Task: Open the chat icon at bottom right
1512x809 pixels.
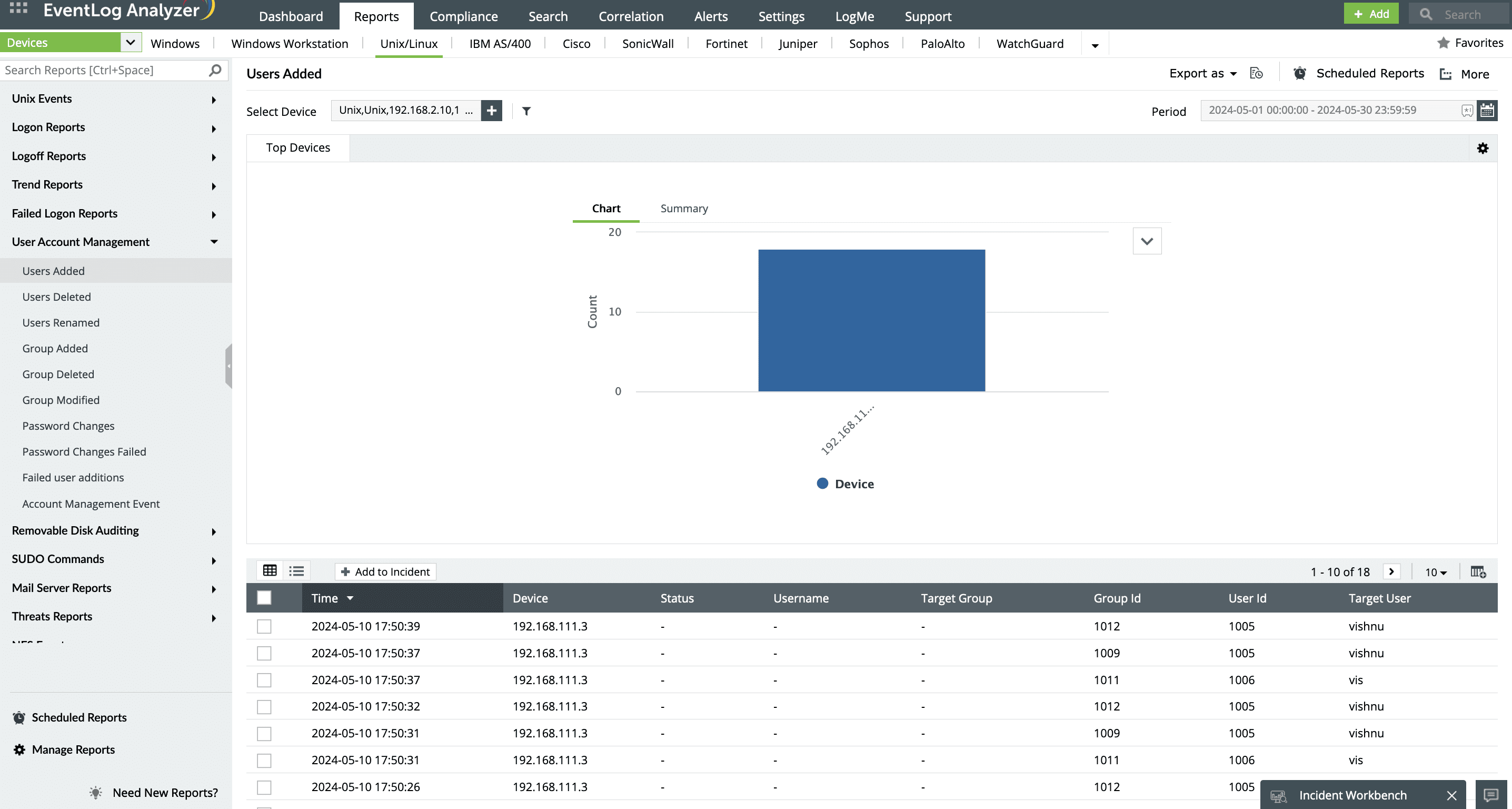Action: [1491, 795]
